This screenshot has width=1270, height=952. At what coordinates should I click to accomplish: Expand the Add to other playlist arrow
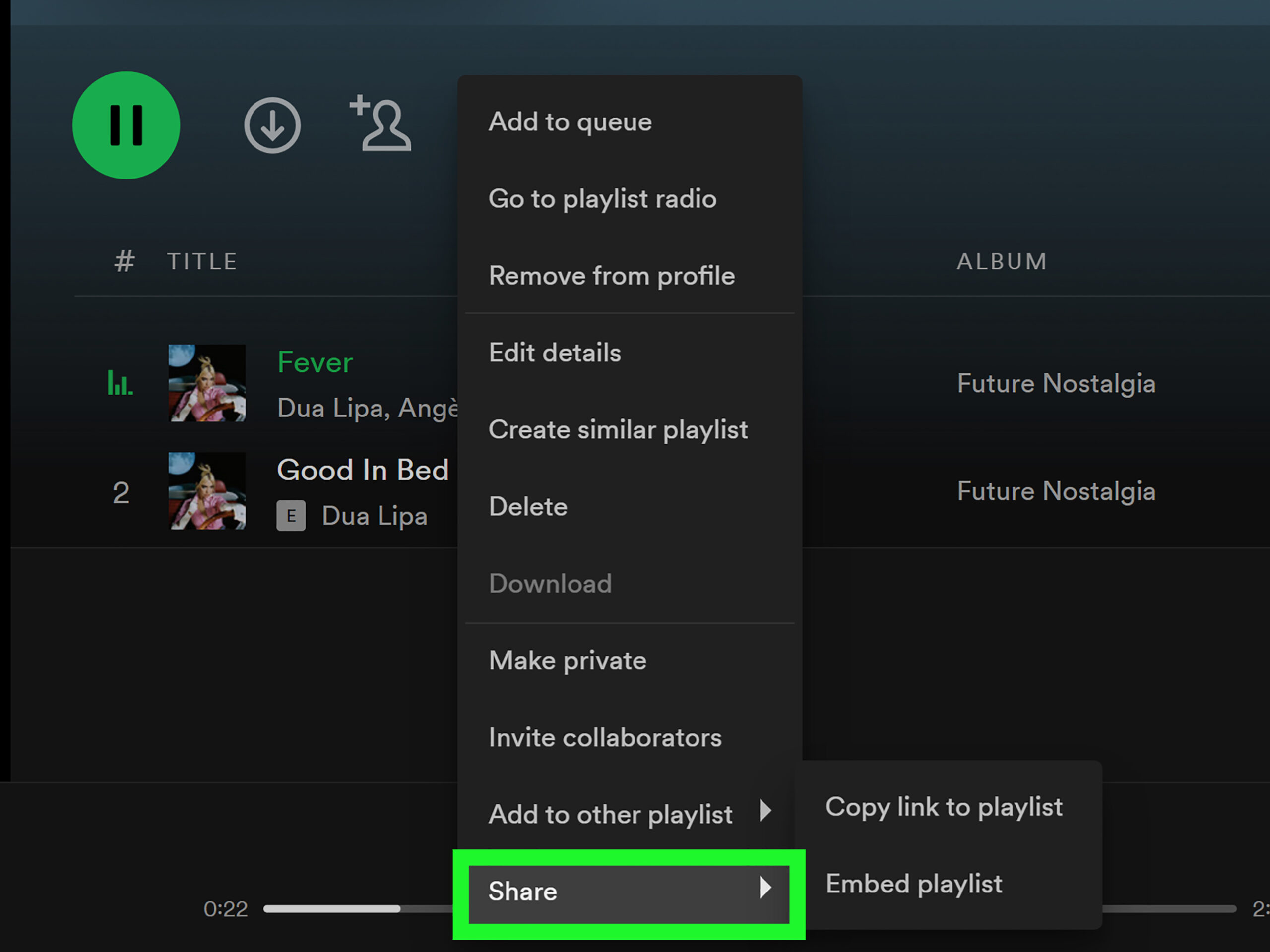click(764, 810)
